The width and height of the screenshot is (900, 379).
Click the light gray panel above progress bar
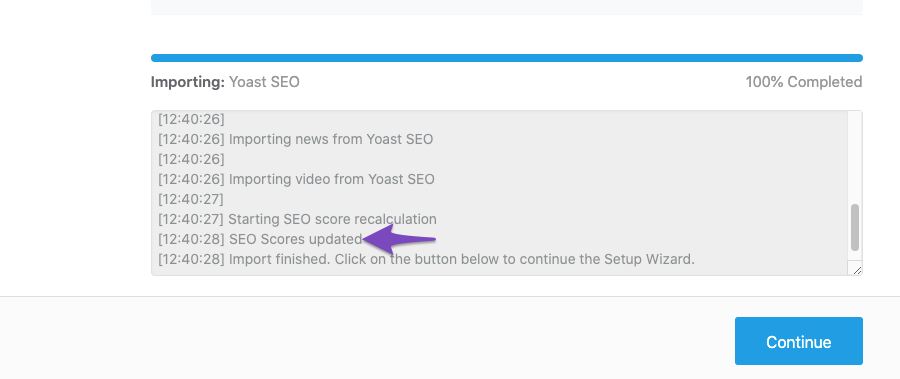pyautogui.click(x=507, y=7)
